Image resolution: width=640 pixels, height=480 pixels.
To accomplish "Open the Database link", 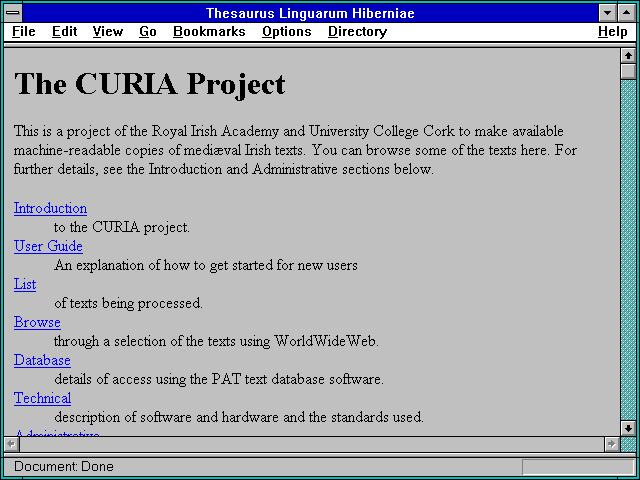I will [42, 360].
